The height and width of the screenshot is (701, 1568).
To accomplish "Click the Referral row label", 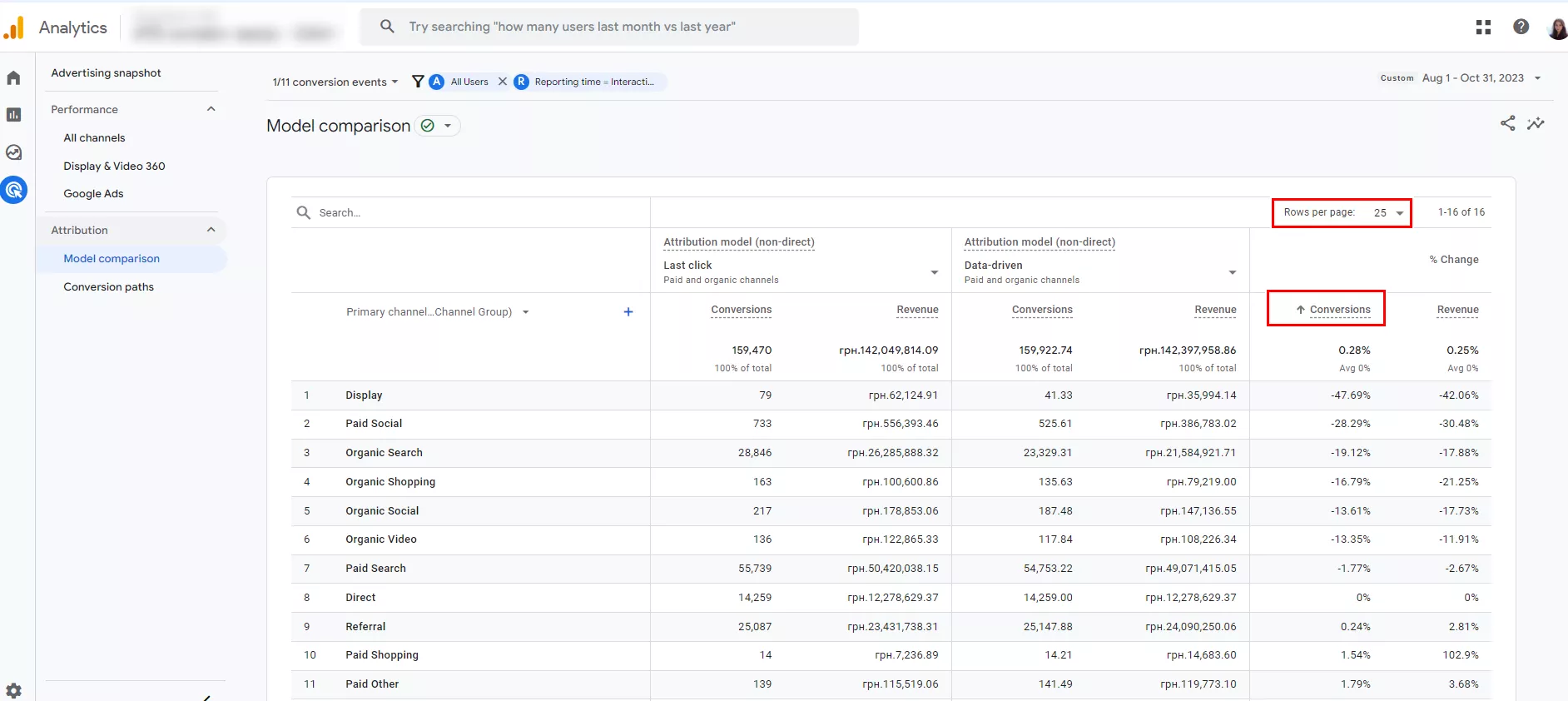I will [365, 627].
